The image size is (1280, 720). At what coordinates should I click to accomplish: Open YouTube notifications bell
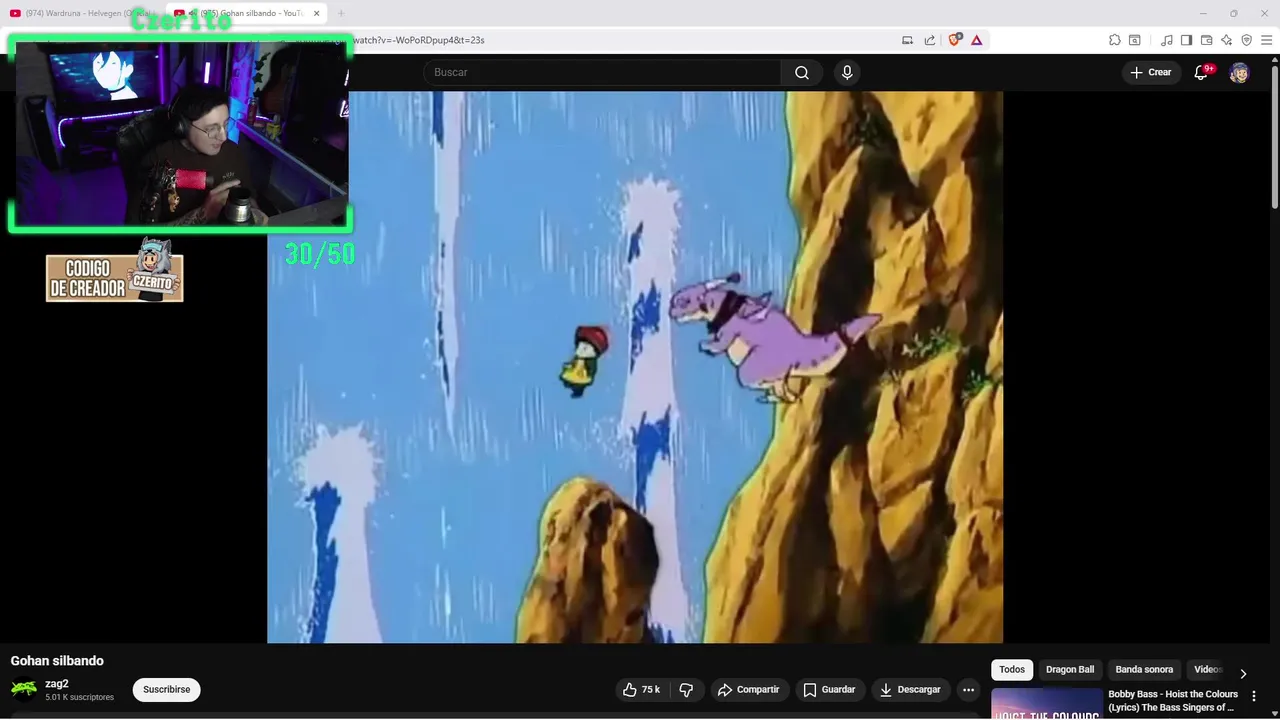[x=1202, y=72]
